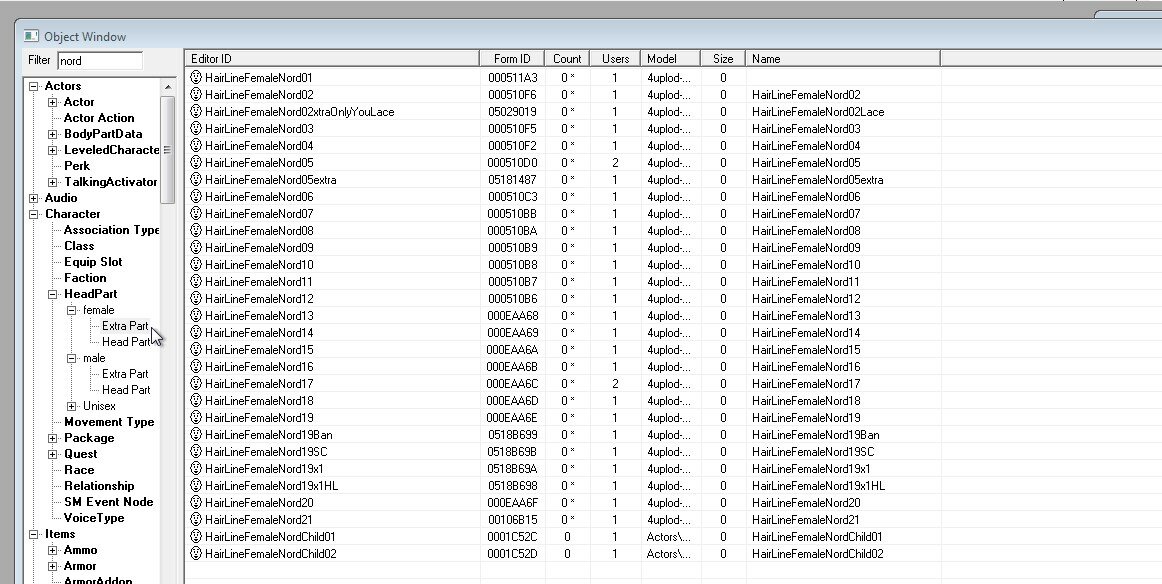Collapse the HeadPart node
This screenshot has height=584, width=1162.
click(x=53, y=294)
